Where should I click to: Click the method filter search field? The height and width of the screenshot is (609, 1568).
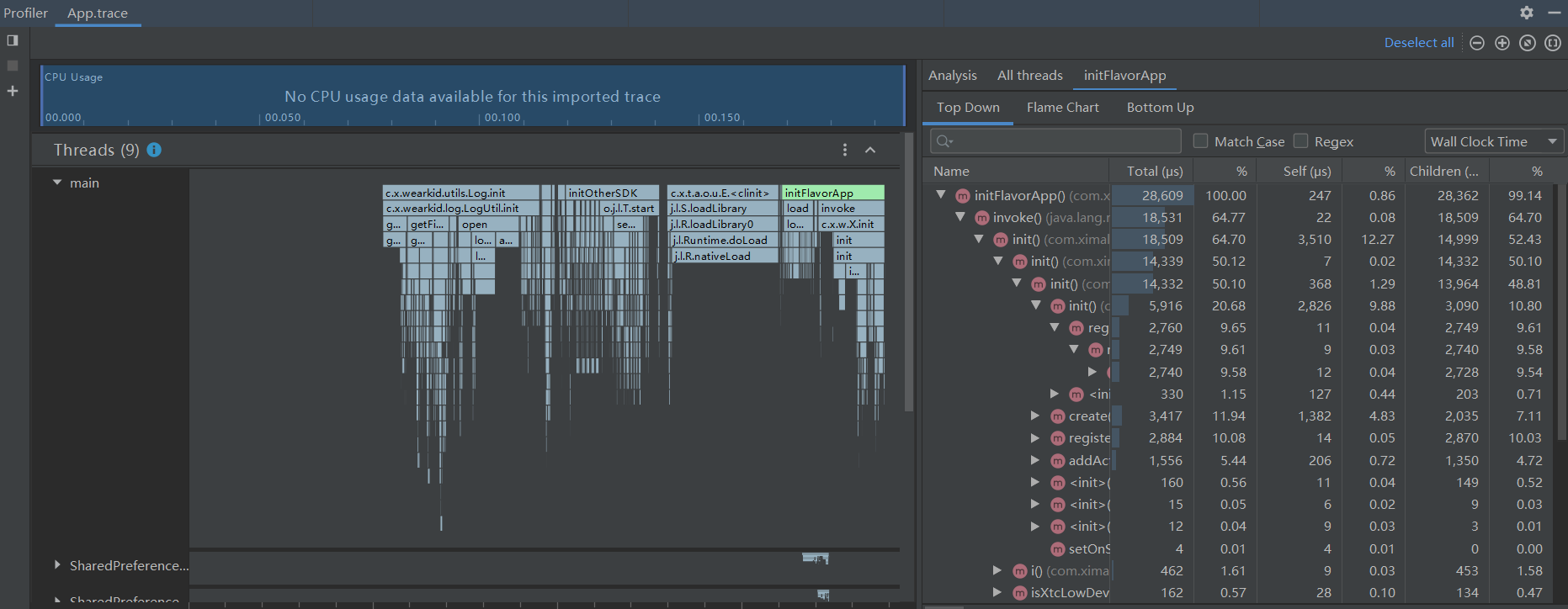point(1055,141)
